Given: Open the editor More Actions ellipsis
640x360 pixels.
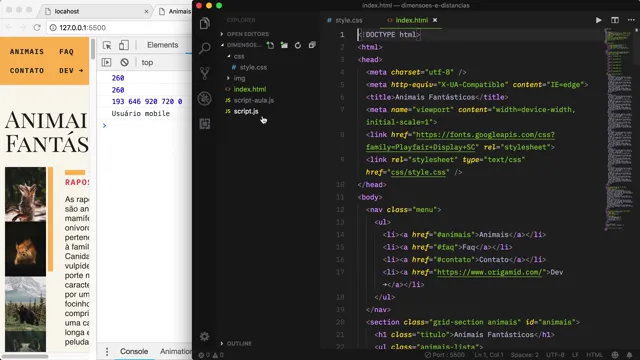Looking at the screenshot, I should (x=631, y=20).
